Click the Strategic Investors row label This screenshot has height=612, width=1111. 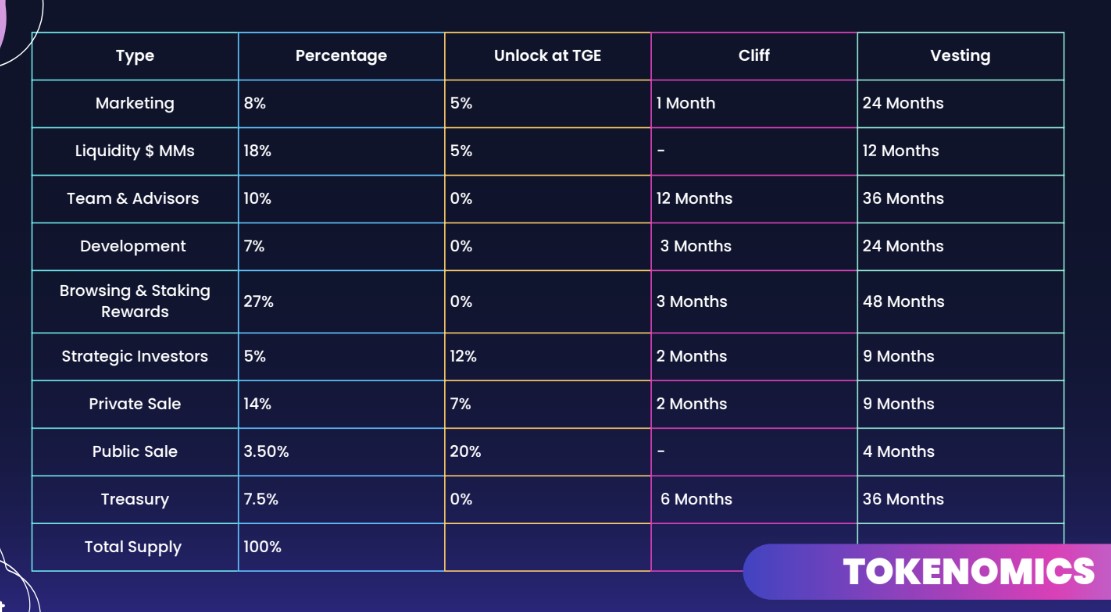point(135,356)
